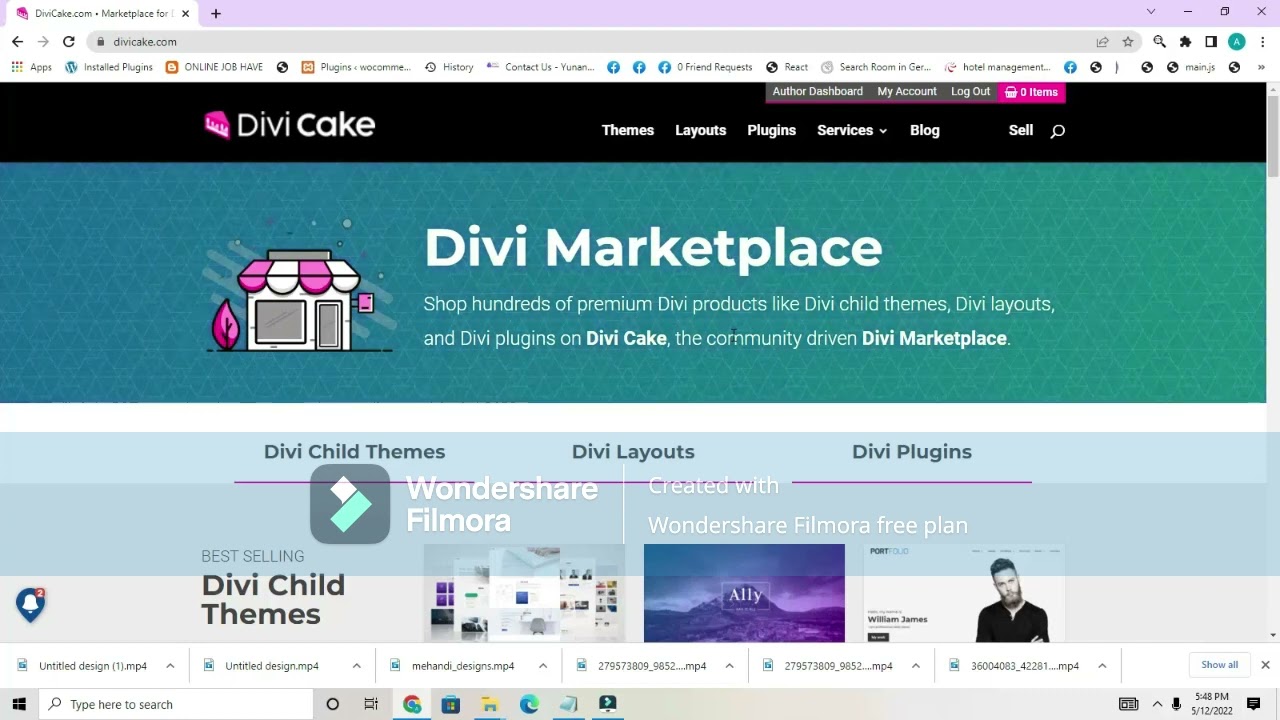Expand the Services dropdown menu

tap(852, 131)
